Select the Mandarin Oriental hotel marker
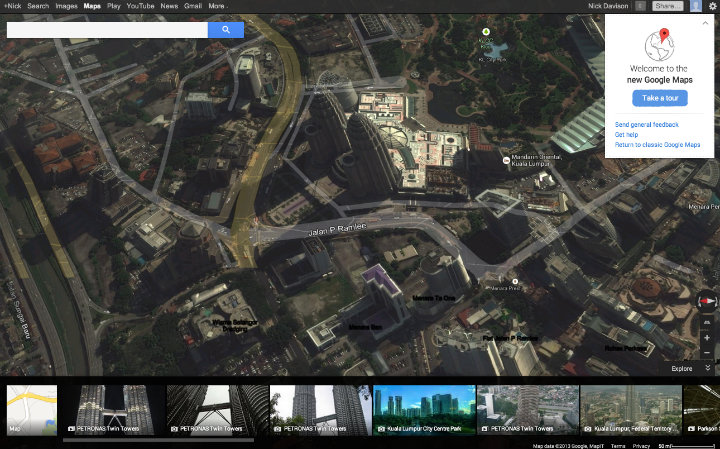Screen dimensions: 720x449 [506, 160]
